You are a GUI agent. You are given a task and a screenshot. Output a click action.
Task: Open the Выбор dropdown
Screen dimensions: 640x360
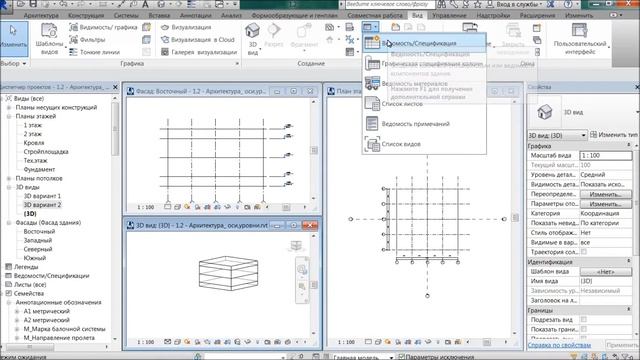tap(13, 64)
